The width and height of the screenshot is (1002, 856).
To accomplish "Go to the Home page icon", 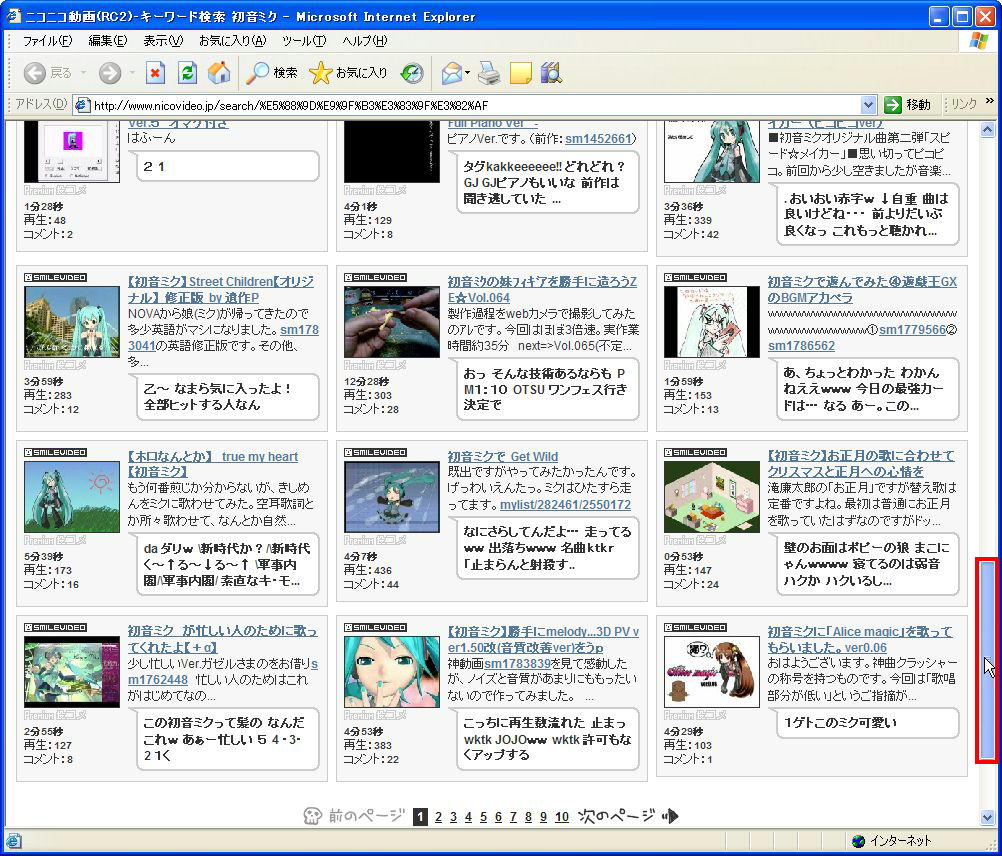I will 219,73.
